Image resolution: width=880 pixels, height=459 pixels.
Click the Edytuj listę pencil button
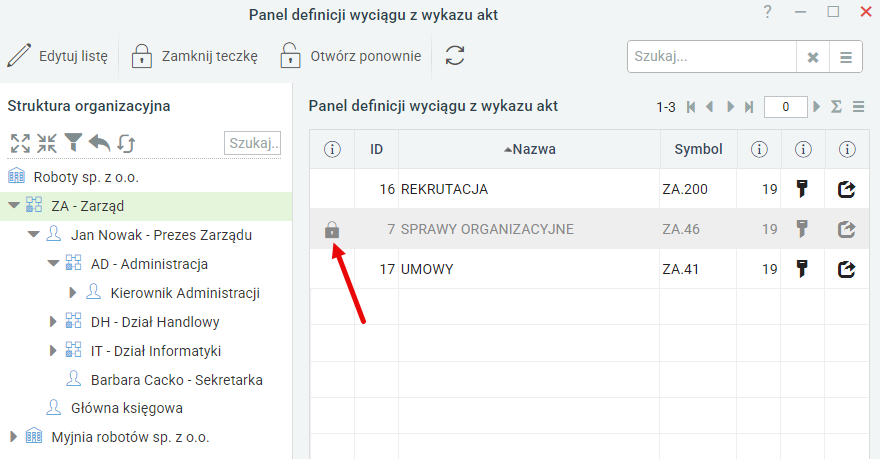[x=58, y=56]
